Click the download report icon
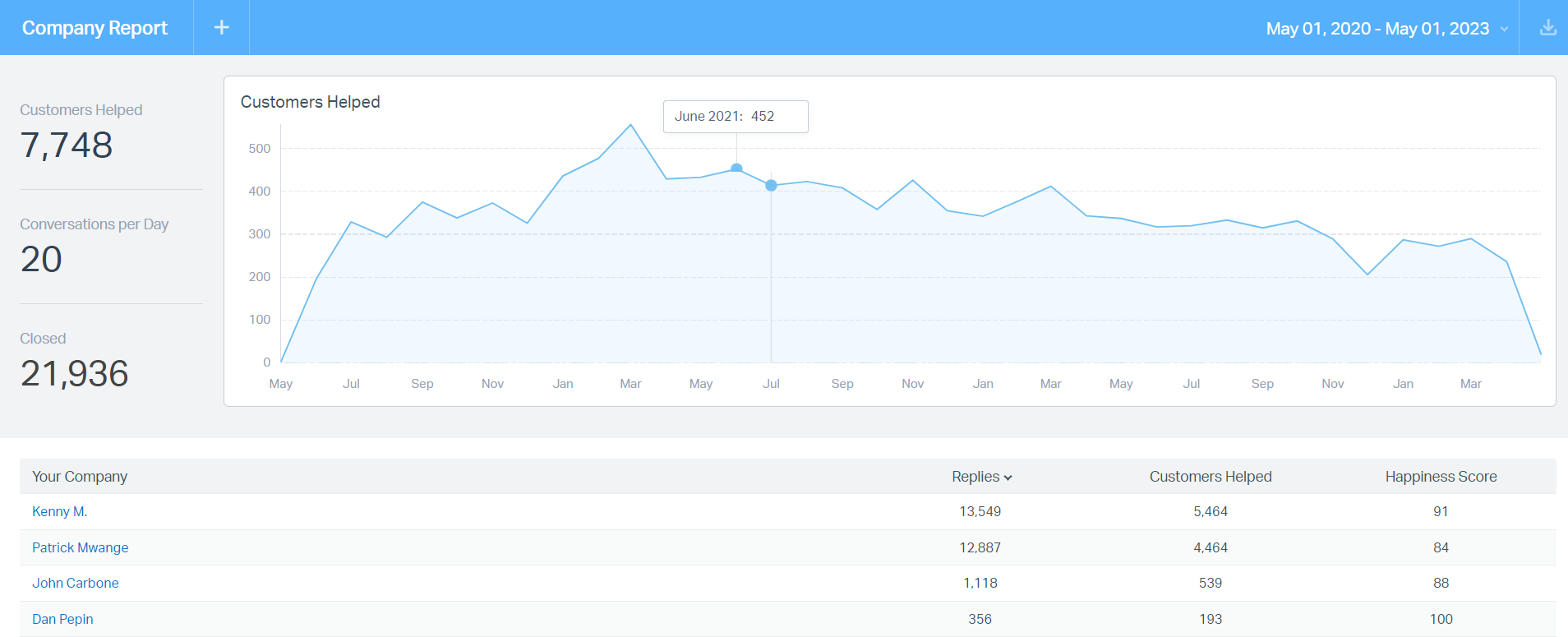Image resolution: width=1568 pixels, height=637 pixels. pos(1547,28)
